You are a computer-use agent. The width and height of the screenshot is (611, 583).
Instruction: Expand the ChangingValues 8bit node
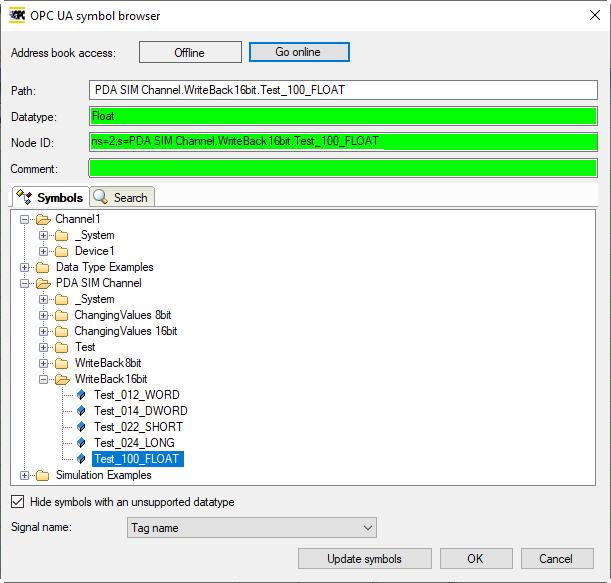tap(43, 315)
